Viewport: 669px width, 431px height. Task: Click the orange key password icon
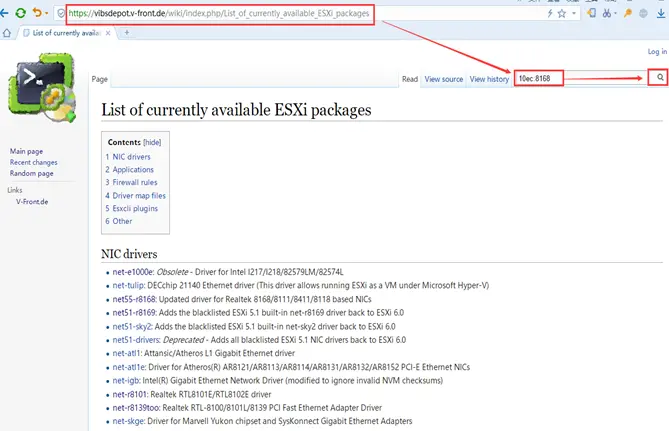[x=628, y=13]
